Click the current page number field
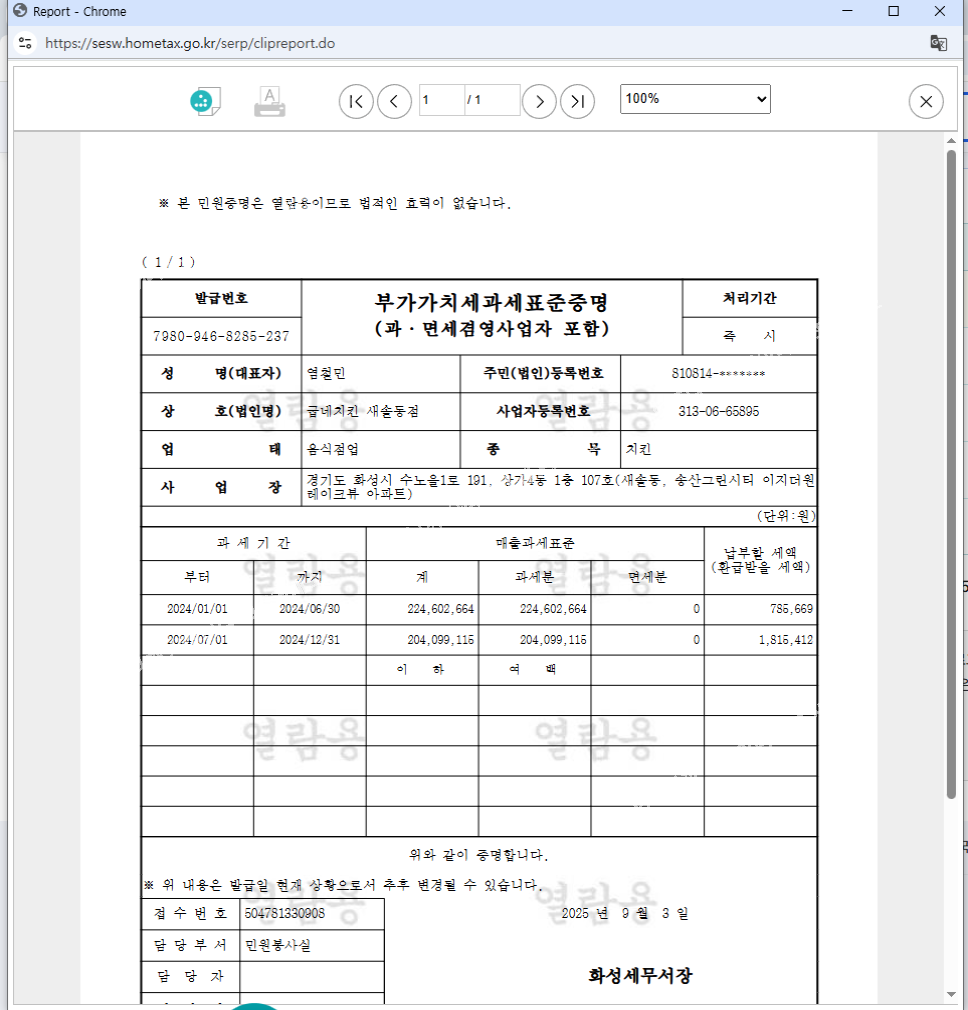 coord(441,100)
